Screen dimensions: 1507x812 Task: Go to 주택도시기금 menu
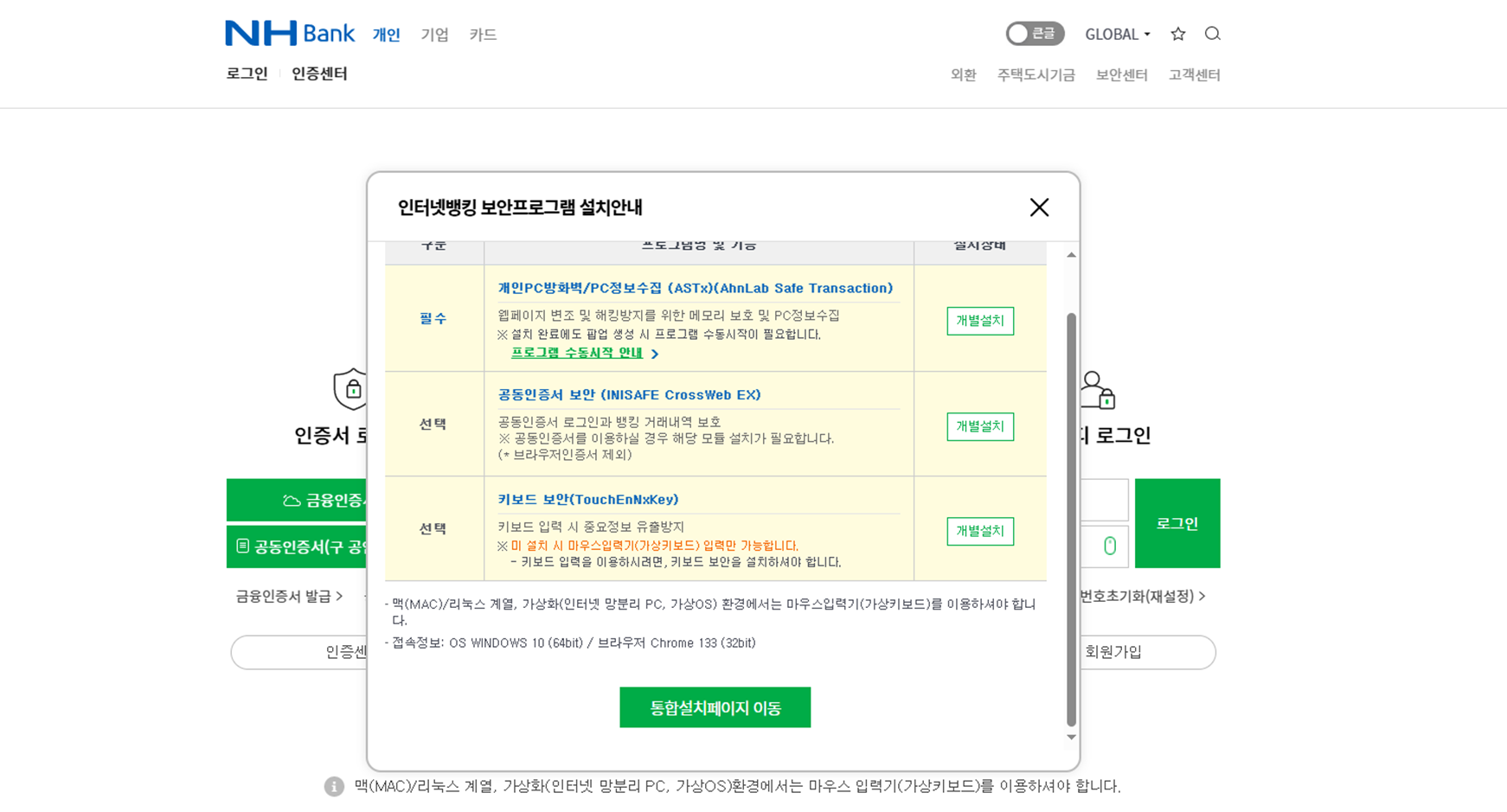coord(1036,75)
